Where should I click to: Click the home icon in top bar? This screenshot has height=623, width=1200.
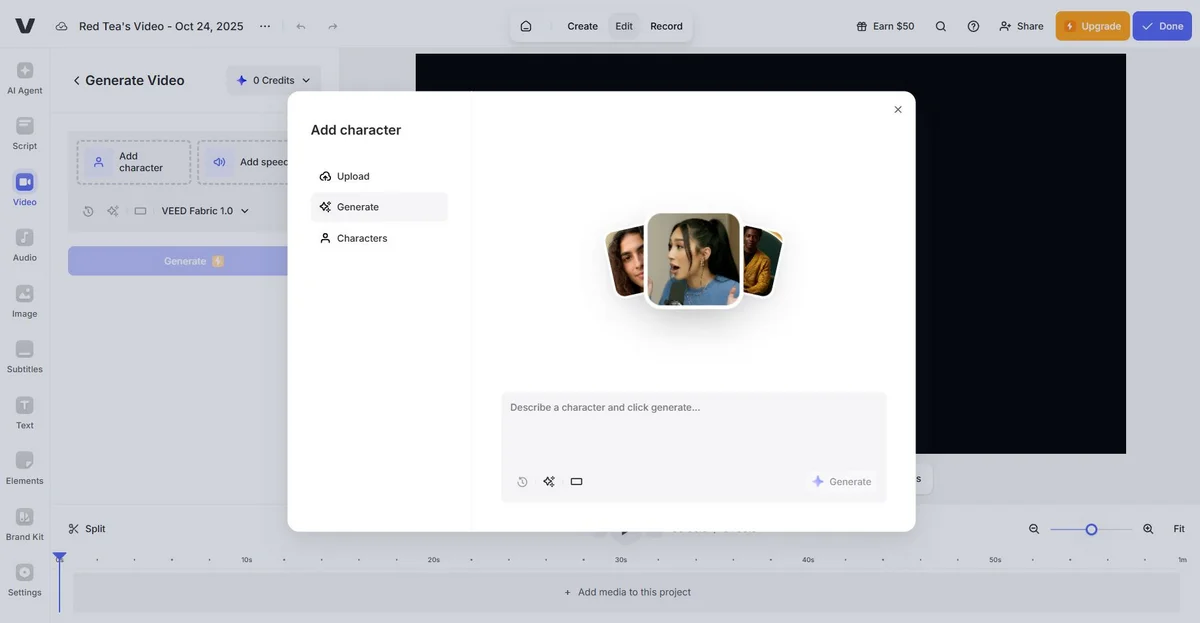click(526, 26)
